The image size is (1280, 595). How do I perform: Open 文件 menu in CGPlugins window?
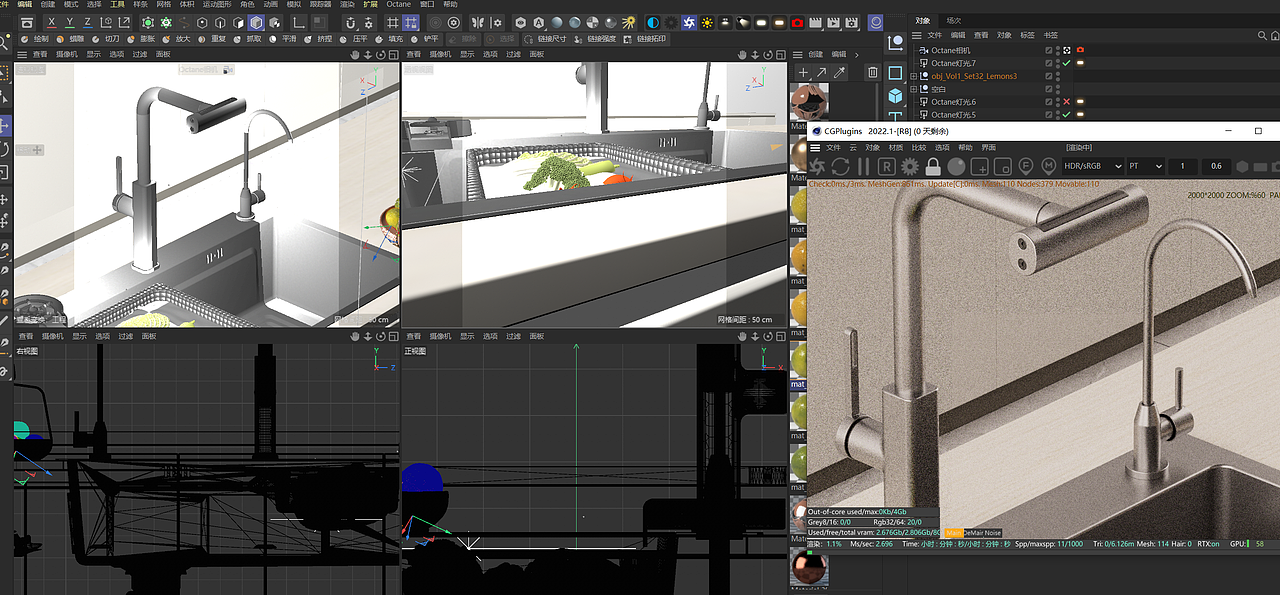click(836, 147)
